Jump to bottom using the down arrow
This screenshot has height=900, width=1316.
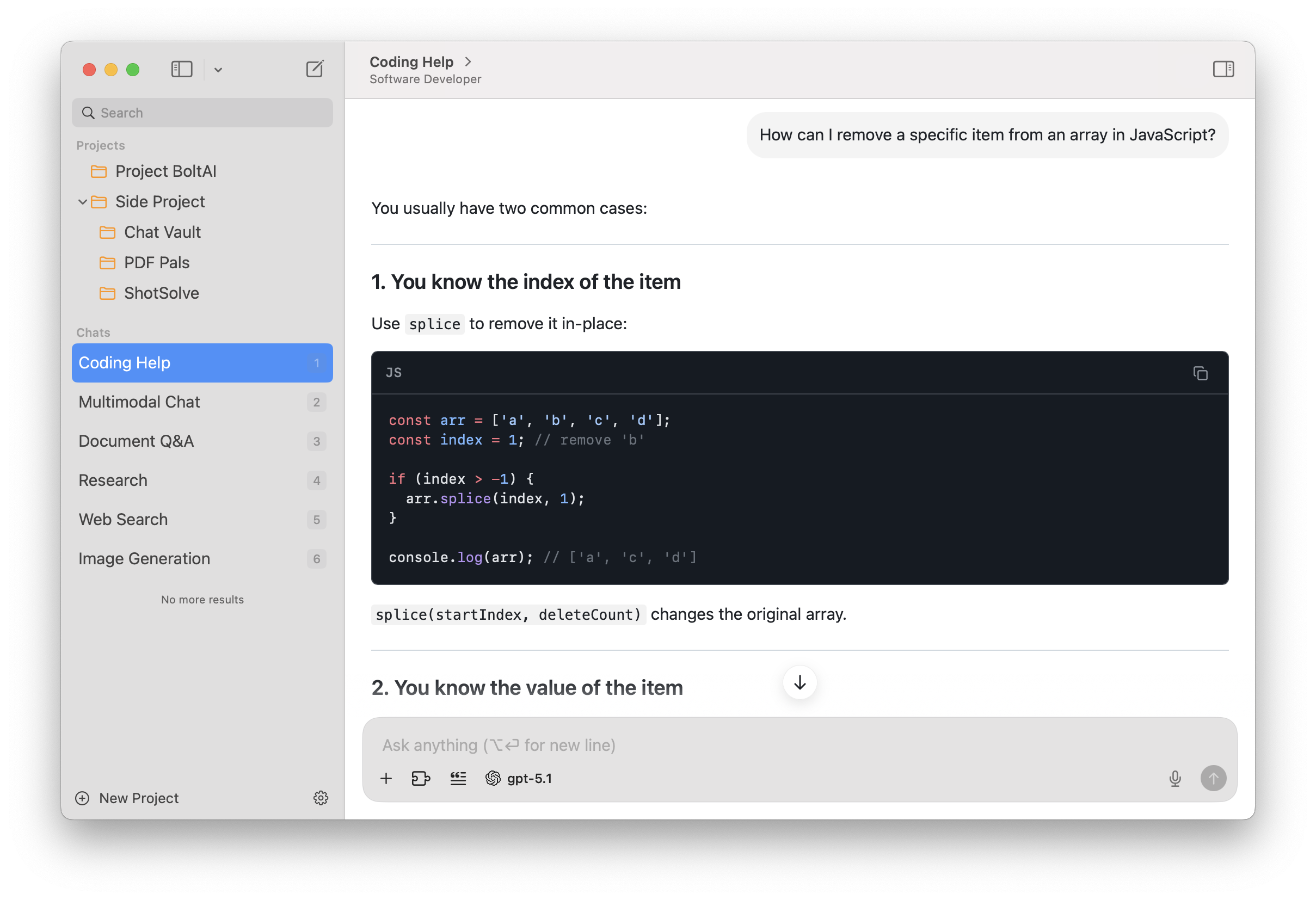point(799,682)
